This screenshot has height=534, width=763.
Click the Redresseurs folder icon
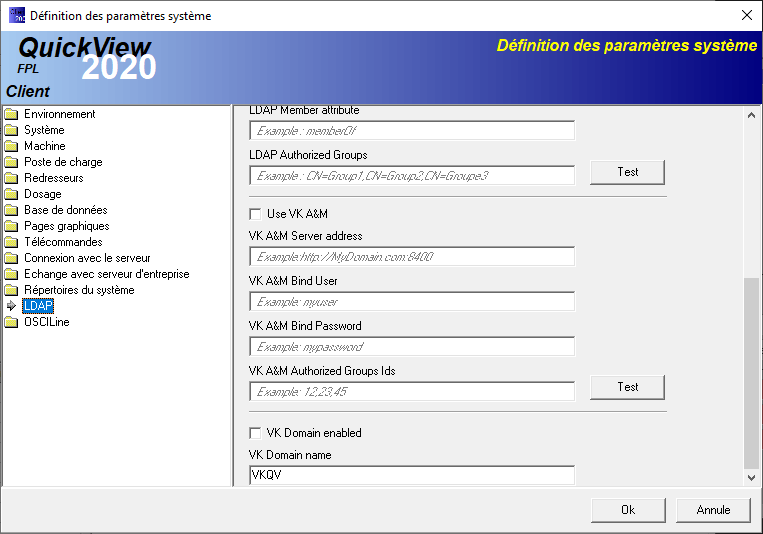[11, 178]
